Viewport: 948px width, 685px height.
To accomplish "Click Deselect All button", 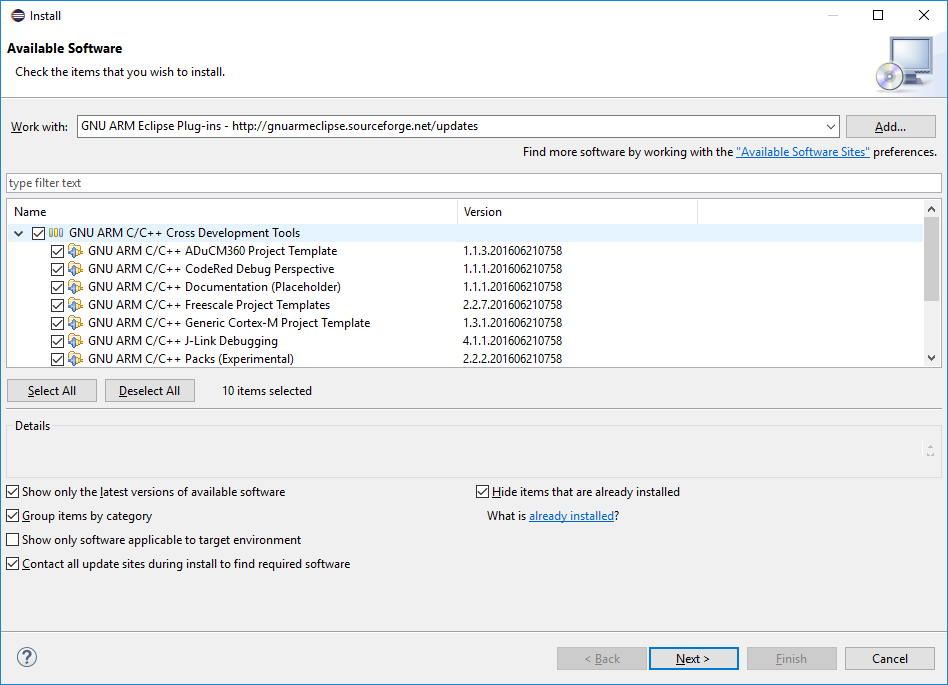I will coord(150,391).
